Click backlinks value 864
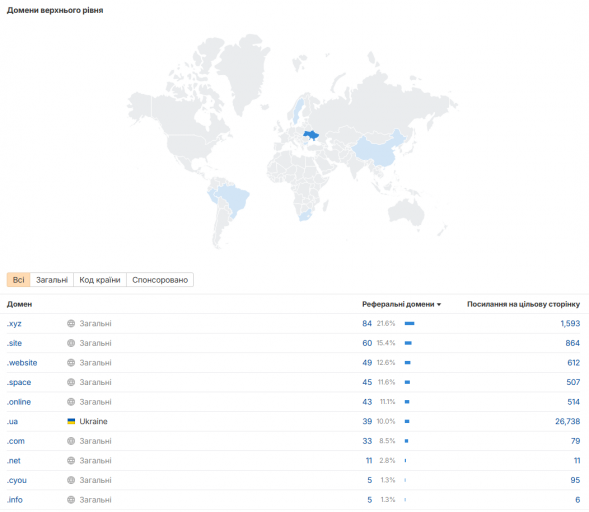 (x=572, y=343)
